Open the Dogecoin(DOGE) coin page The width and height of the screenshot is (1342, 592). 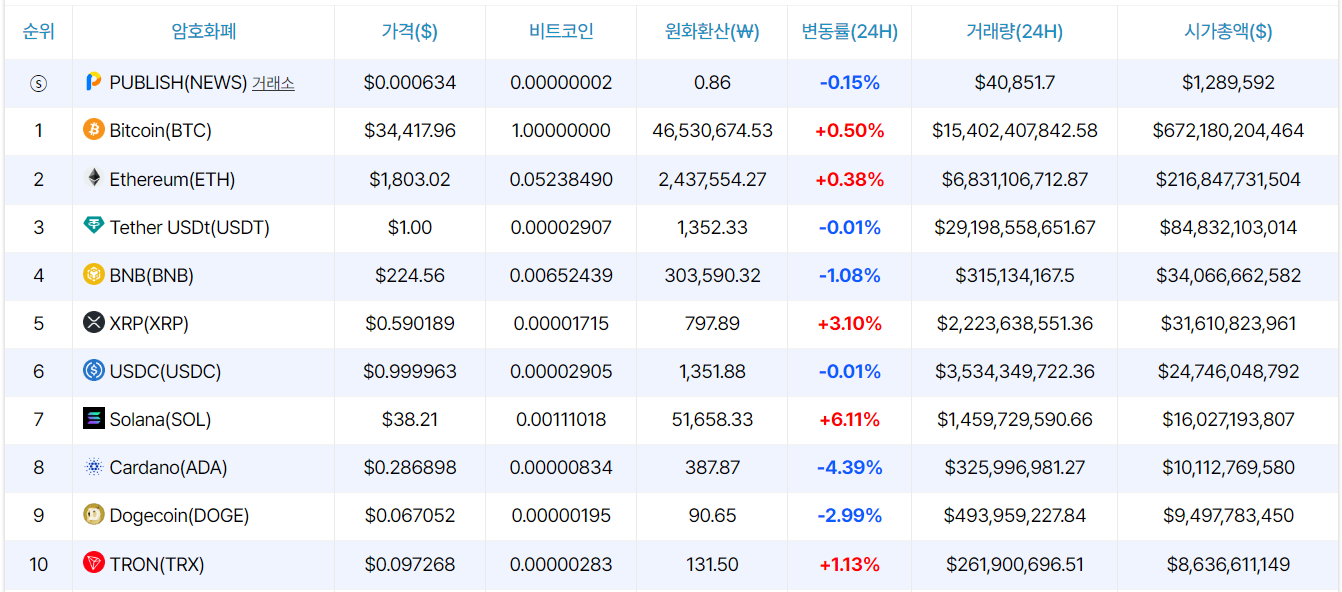pyautogui.click(x=179, y=515)
